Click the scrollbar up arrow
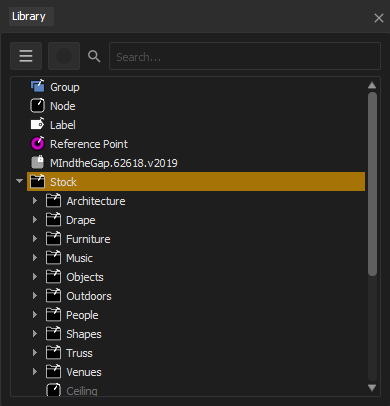This screenshot has height=406, width=390. [372, 85]
